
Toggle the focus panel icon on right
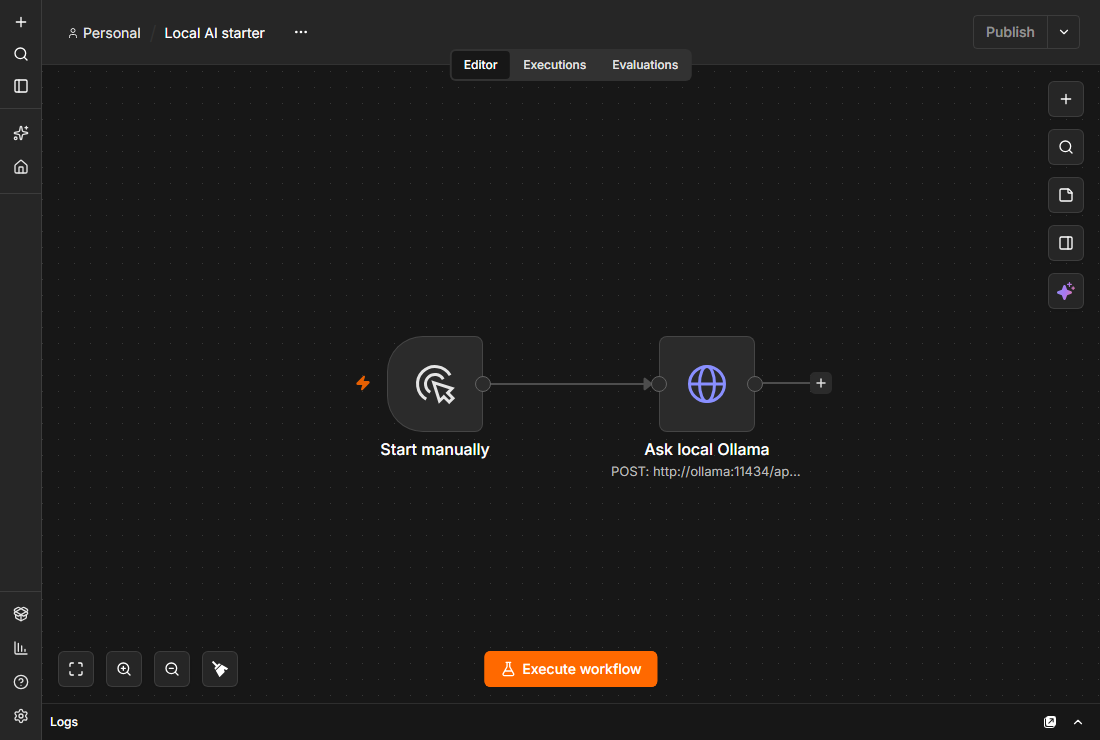click(x=1066, y=243)
